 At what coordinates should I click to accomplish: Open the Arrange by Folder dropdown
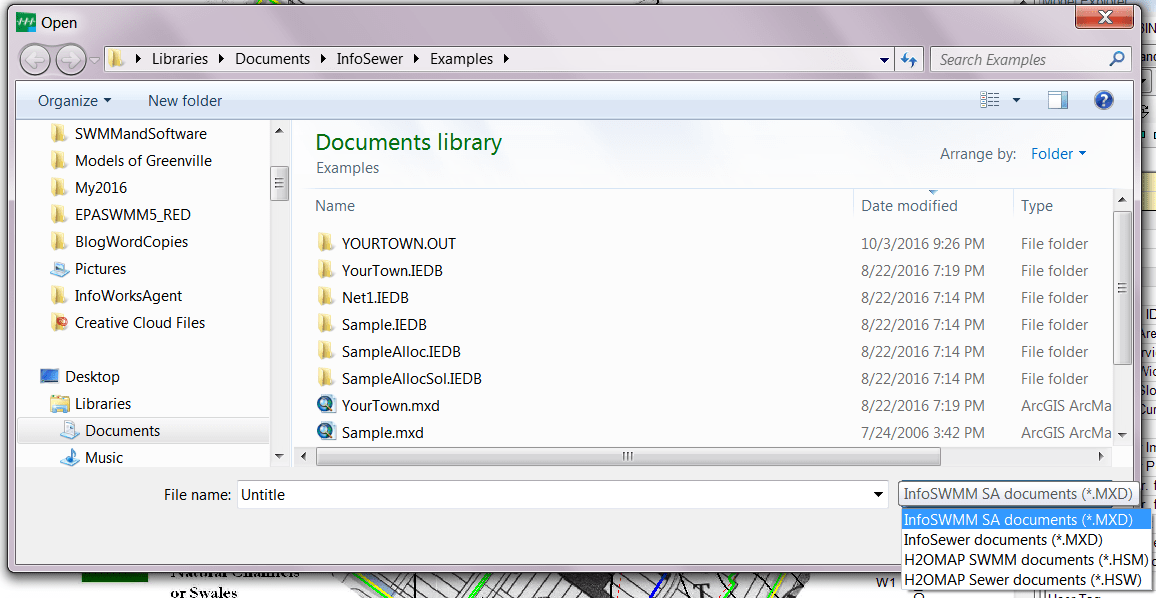click(1059, 154)
